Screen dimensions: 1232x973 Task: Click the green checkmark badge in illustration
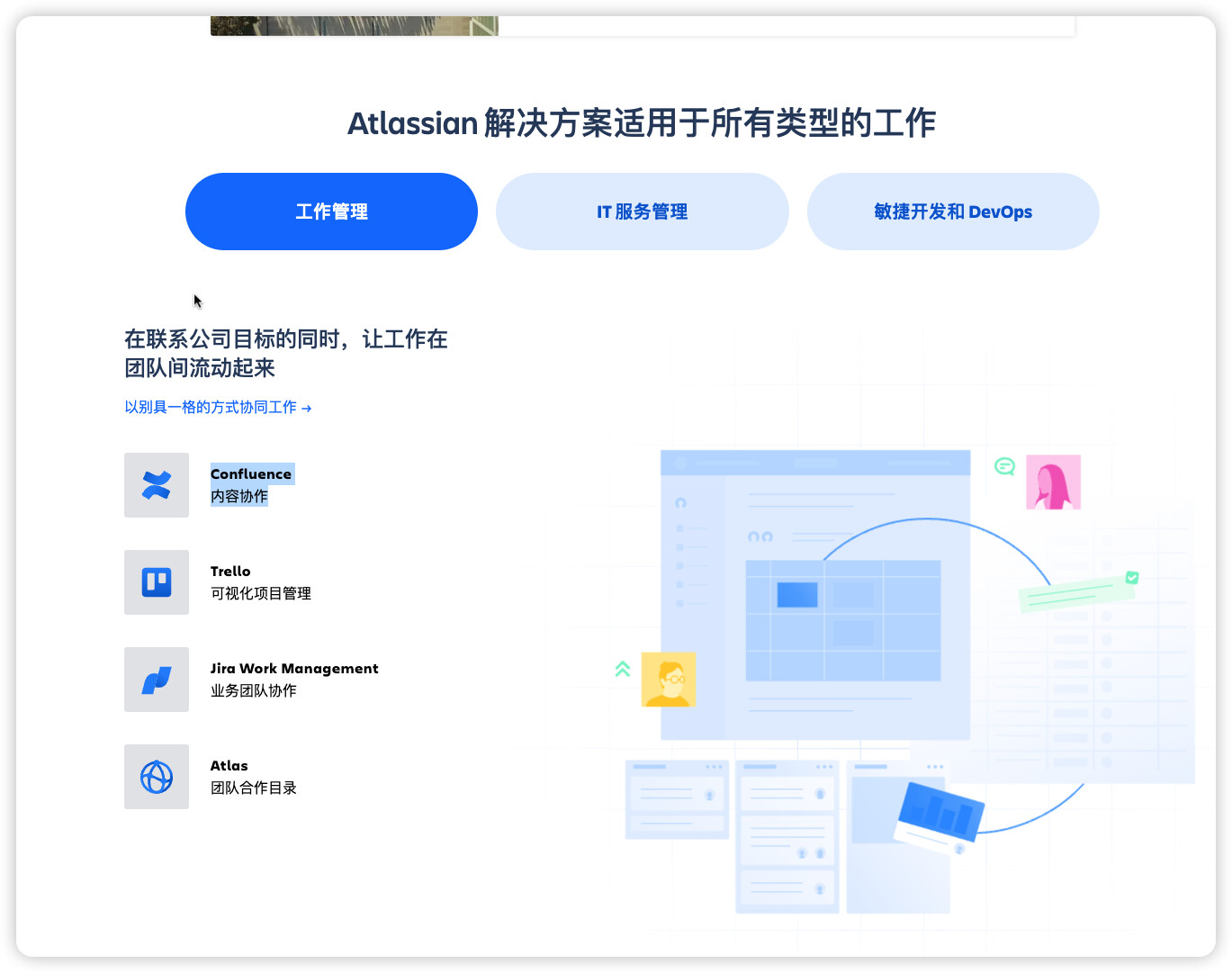tap(1132, 578)
